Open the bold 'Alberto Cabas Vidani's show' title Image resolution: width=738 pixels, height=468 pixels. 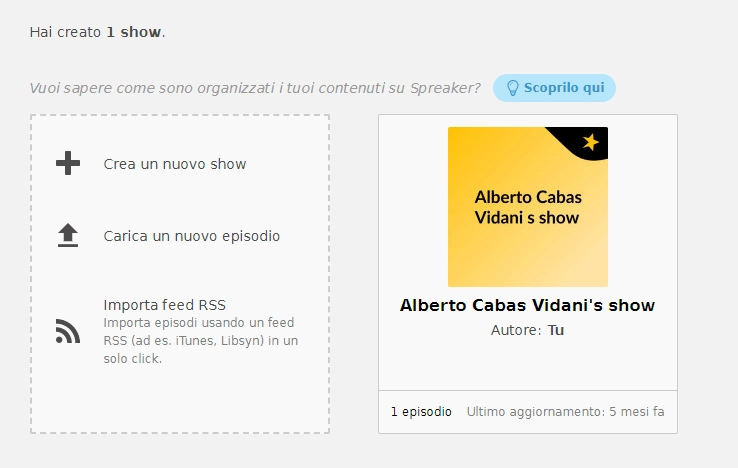pyautogui.click(x=527, y=306)
